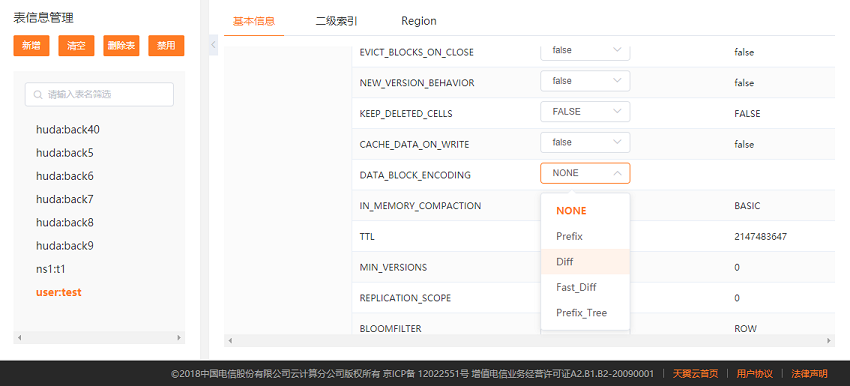Image resolution: width=850 pixels, height=386 pixels.
Task: Pick the Prefix_Tree option
Action: coord(585,313)
